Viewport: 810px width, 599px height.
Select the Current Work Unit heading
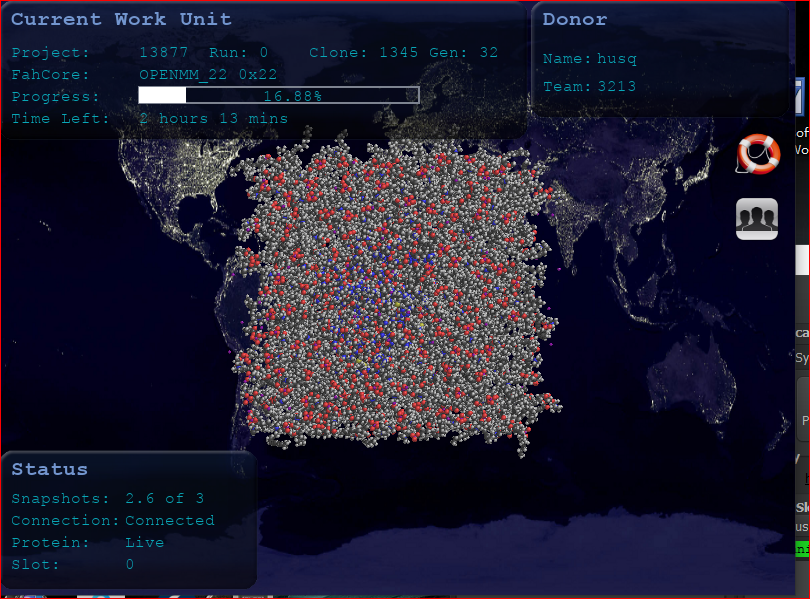tap(121, 19)
